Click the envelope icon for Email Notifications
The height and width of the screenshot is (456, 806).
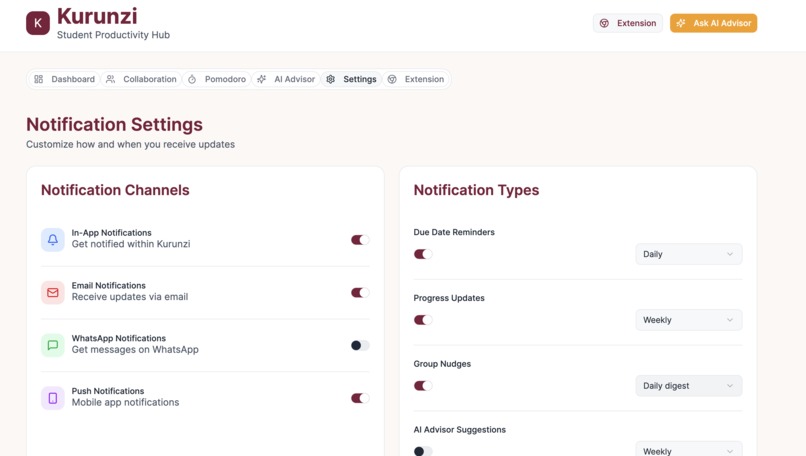tap(53, 293)
